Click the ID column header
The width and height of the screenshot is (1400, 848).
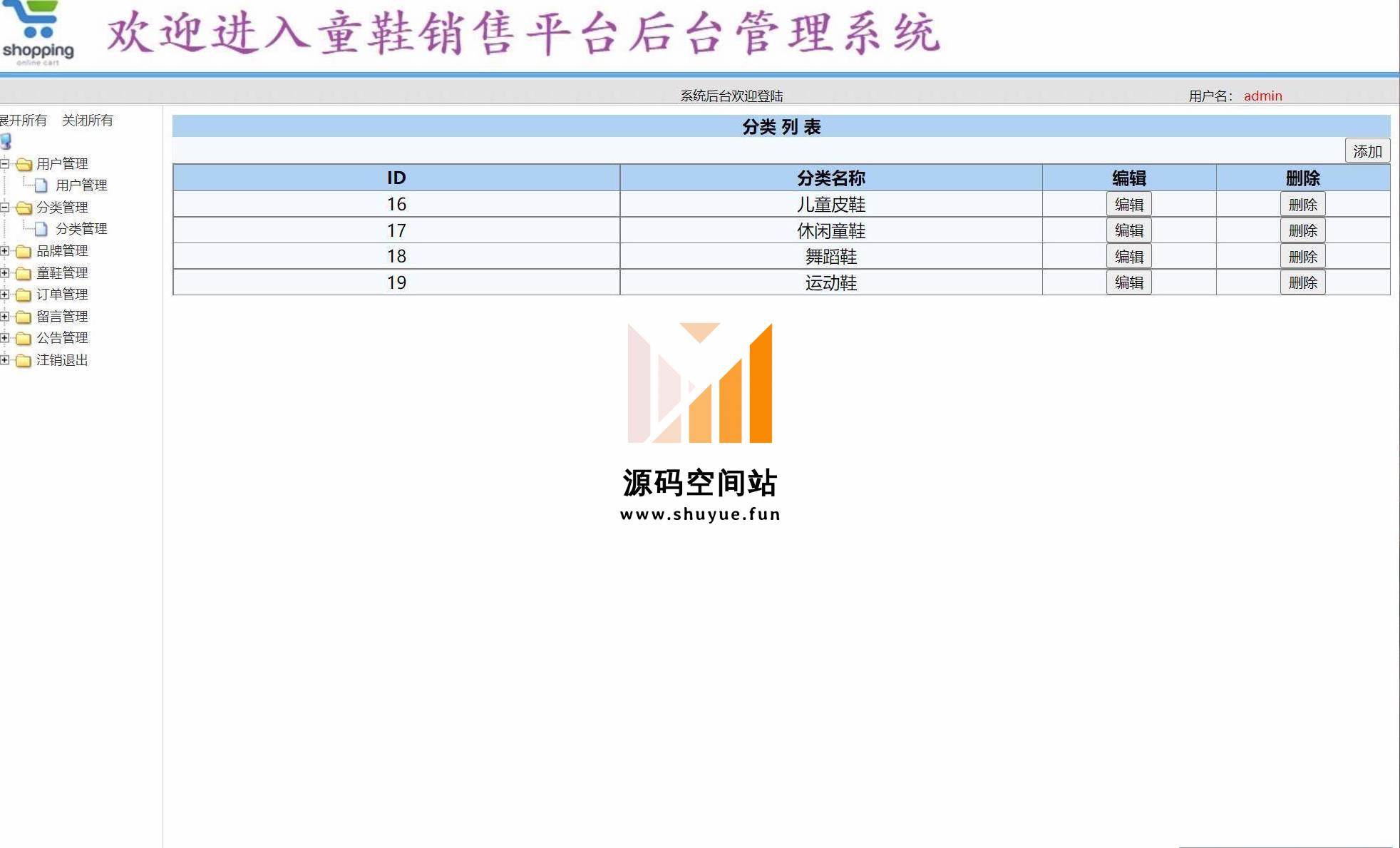(396, 178)
